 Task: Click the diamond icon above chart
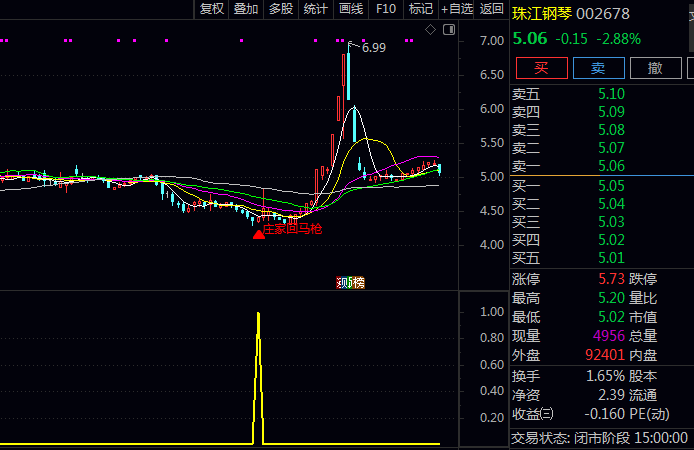click(x=430, y=30)
